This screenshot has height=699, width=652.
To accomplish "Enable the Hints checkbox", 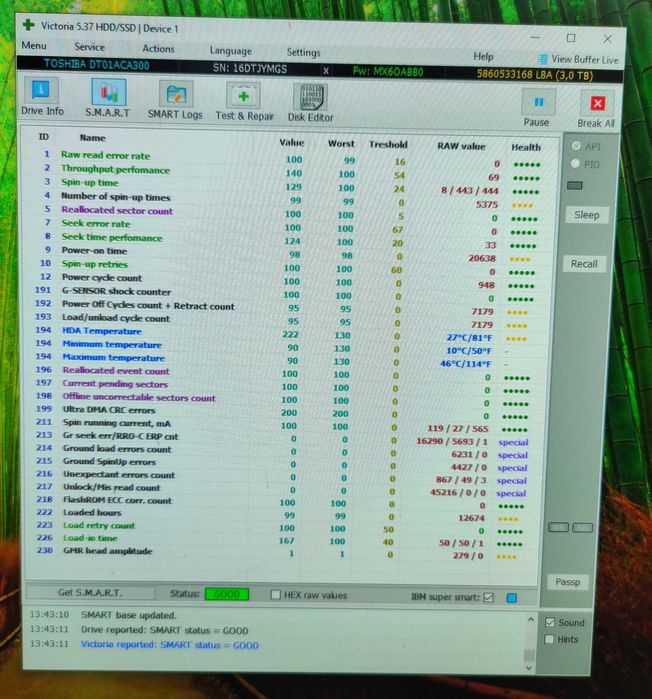I will pos(549,639).
